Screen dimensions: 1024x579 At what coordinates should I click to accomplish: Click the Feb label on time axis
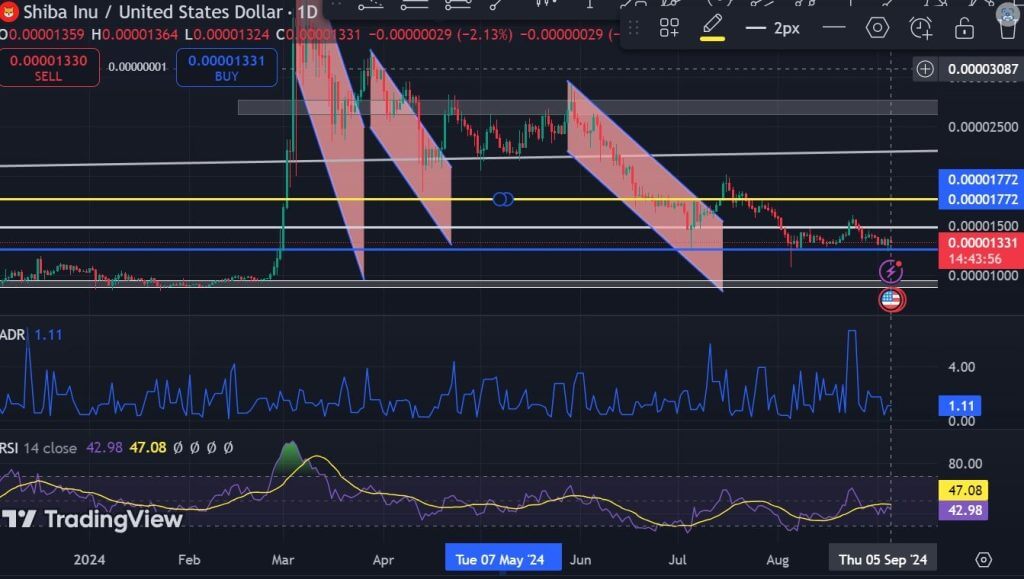189,559
